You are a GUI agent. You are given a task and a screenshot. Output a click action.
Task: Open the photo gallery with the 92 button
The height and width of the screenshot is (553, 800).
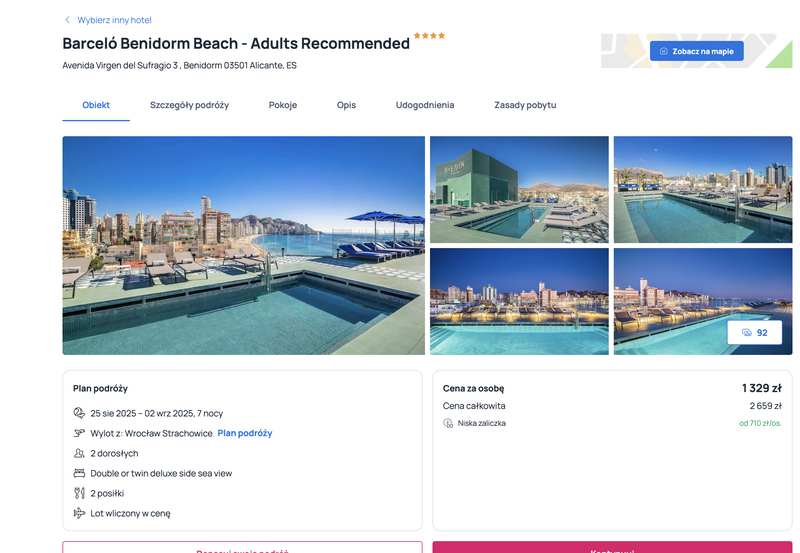754,333
